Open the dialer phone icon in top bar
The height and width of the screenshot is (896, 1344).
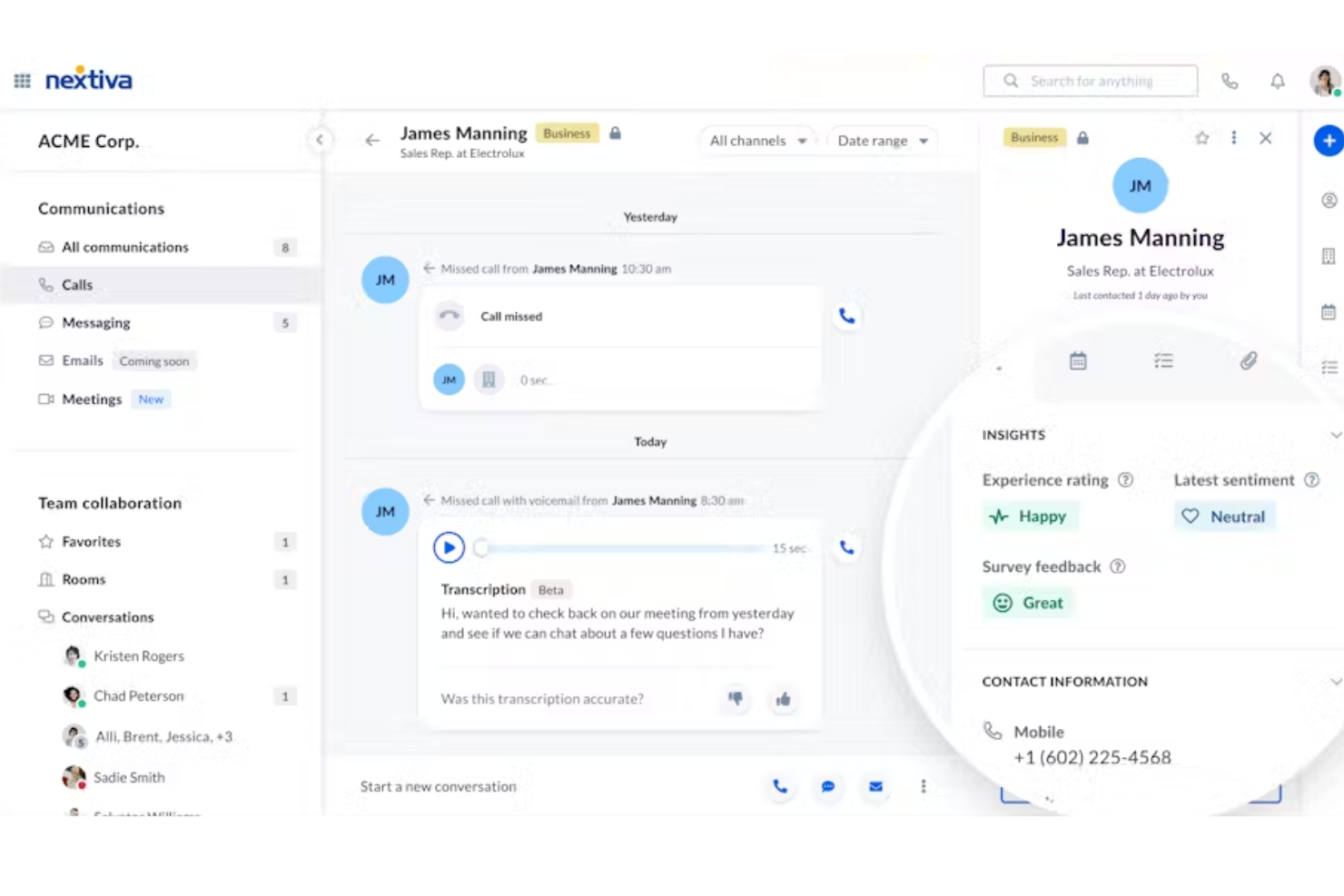(1230, 81)
